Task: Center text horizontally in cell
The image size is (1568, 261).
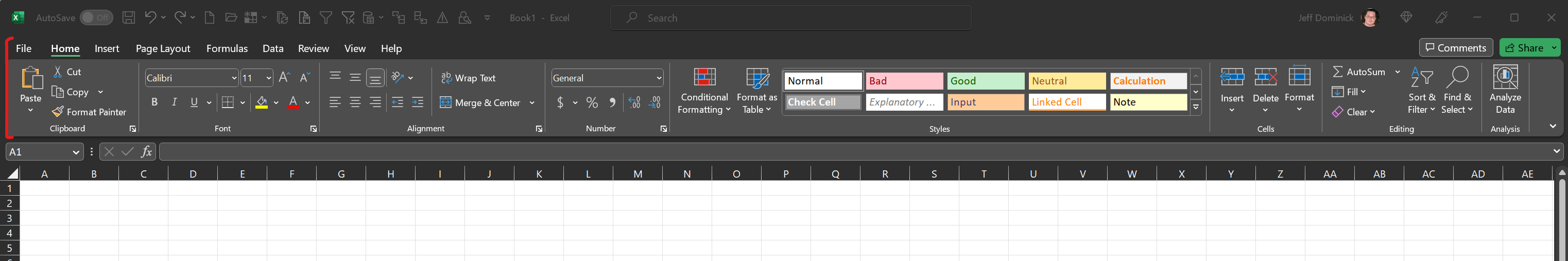Action: [355, 102]
